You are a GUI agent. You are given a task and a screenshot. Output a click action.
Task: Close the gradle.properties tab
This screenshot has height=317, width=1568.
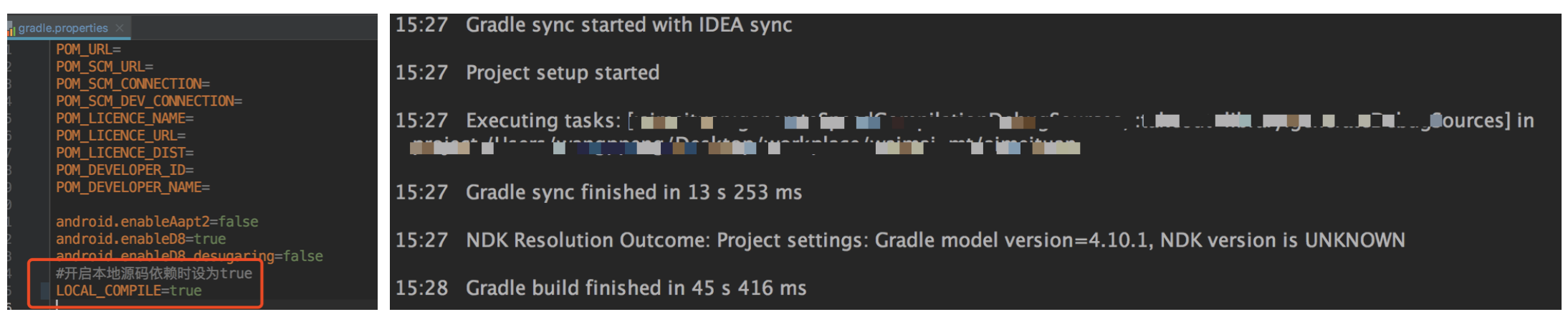tap(120, 28)
